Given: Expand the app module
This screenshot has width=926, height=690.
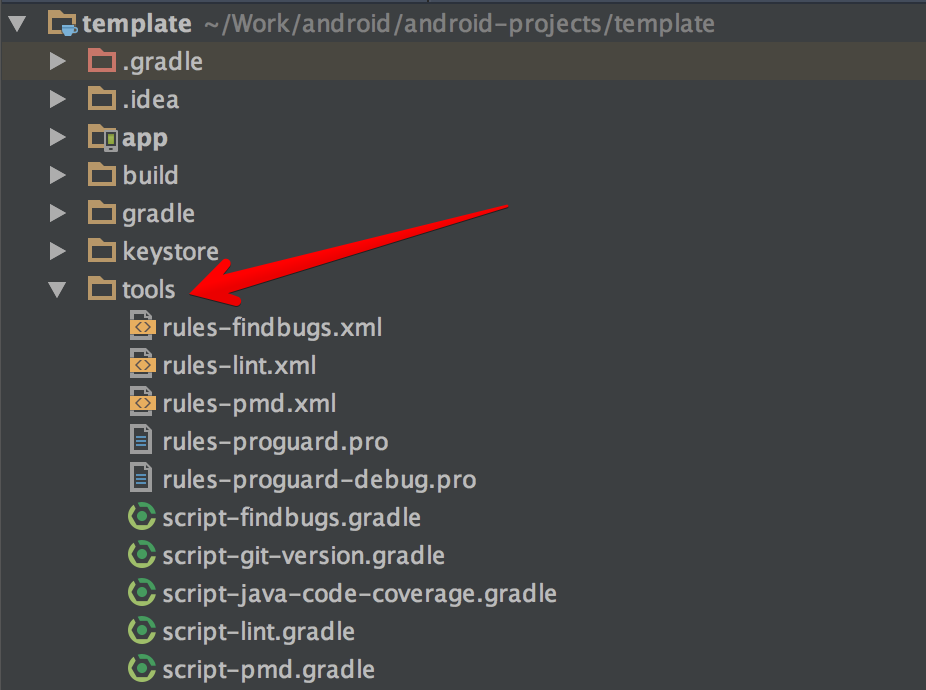Looking at the screenshot, I should pos(57,138).
